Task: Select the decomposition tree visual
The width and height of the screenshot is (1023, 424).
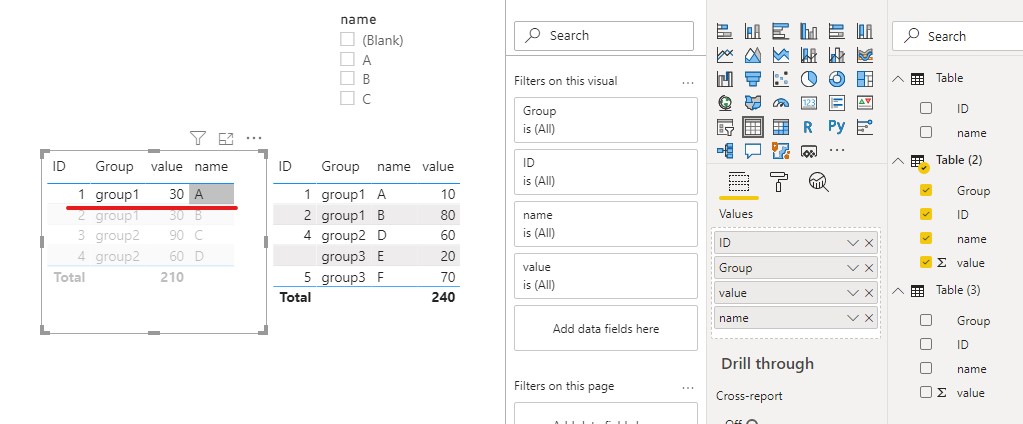Action: point(725,151)
